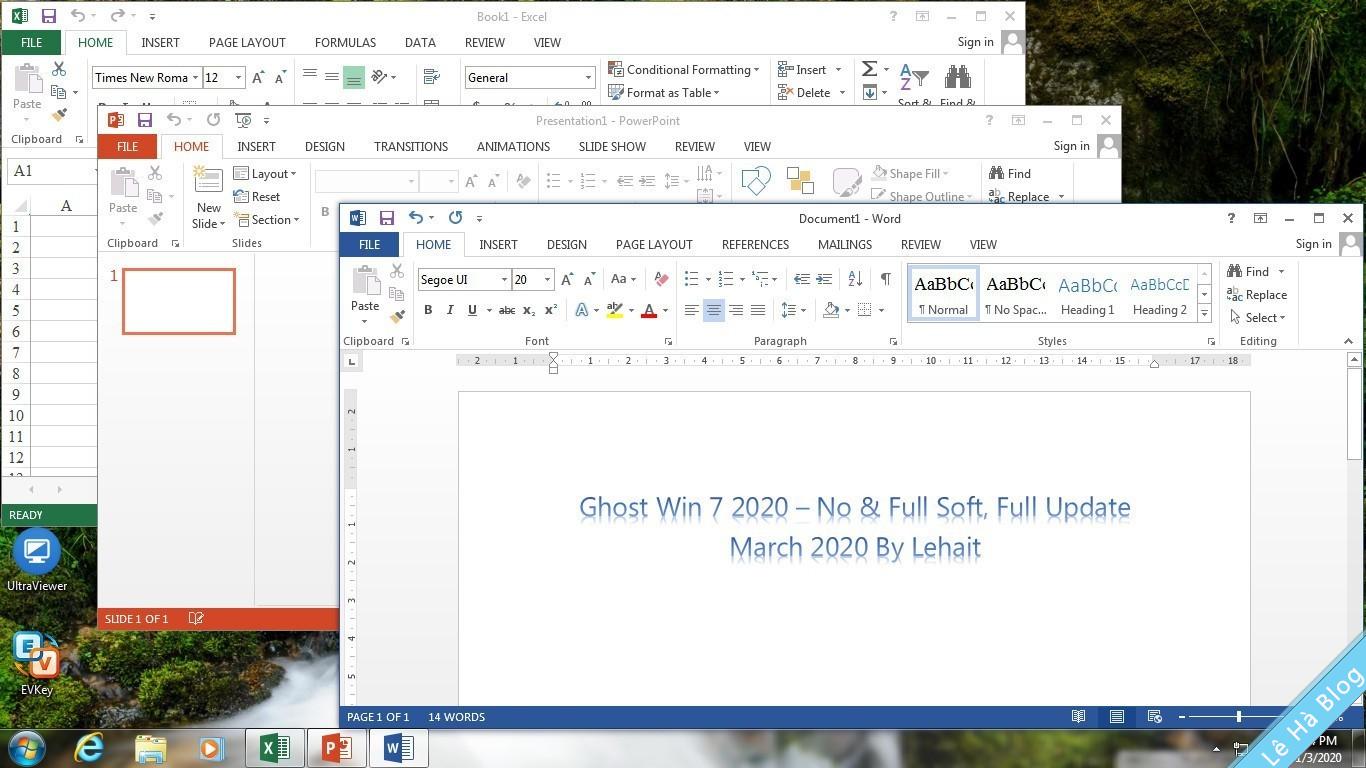This screenshot has width=1366, height=768.
Task: Apply font color in Word
Action: 649,310
